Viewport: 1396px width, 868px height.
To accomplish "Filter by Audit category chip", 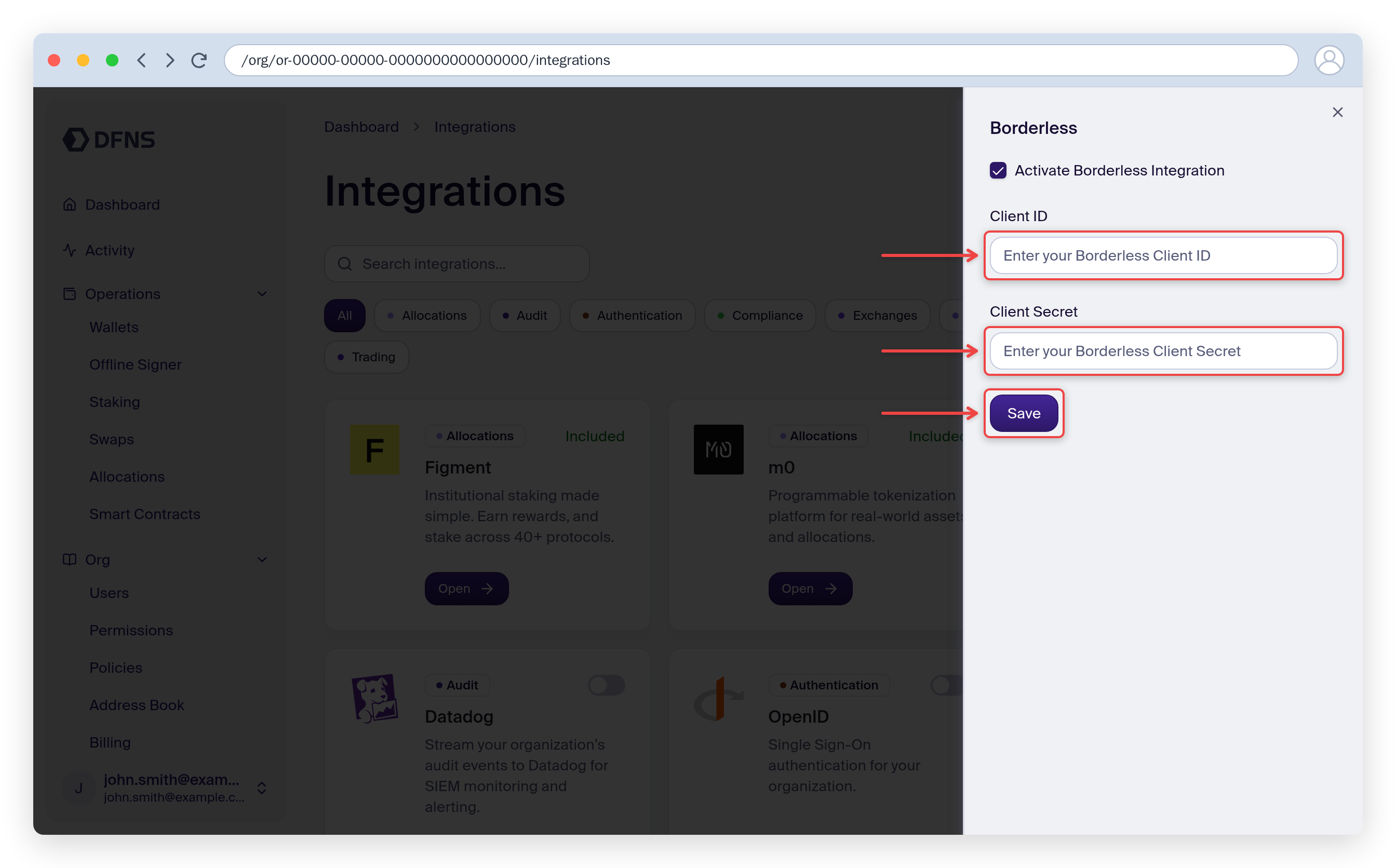I will pos(525,316).
